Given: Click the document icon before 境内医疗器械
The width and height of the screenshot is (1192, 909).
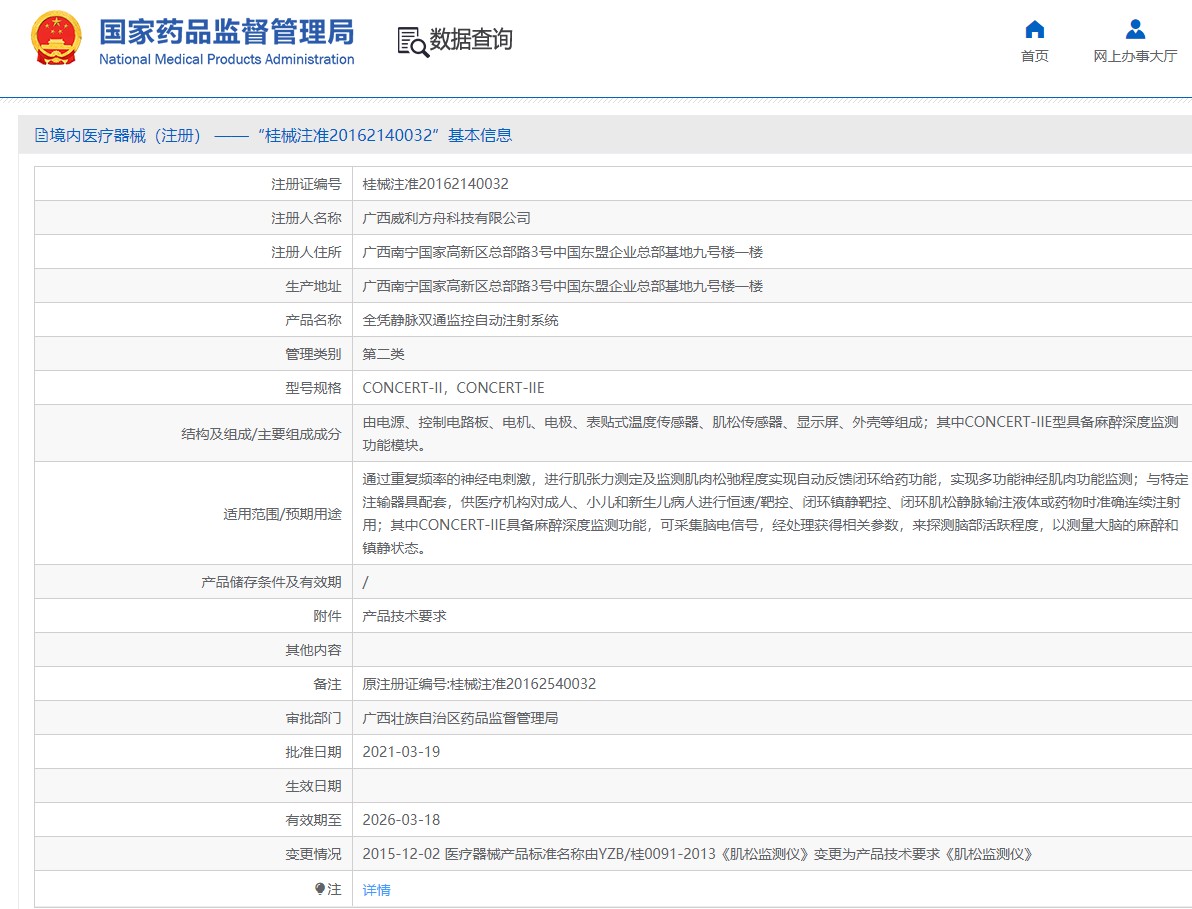Looking at the screenshot, I should point(41,135).
